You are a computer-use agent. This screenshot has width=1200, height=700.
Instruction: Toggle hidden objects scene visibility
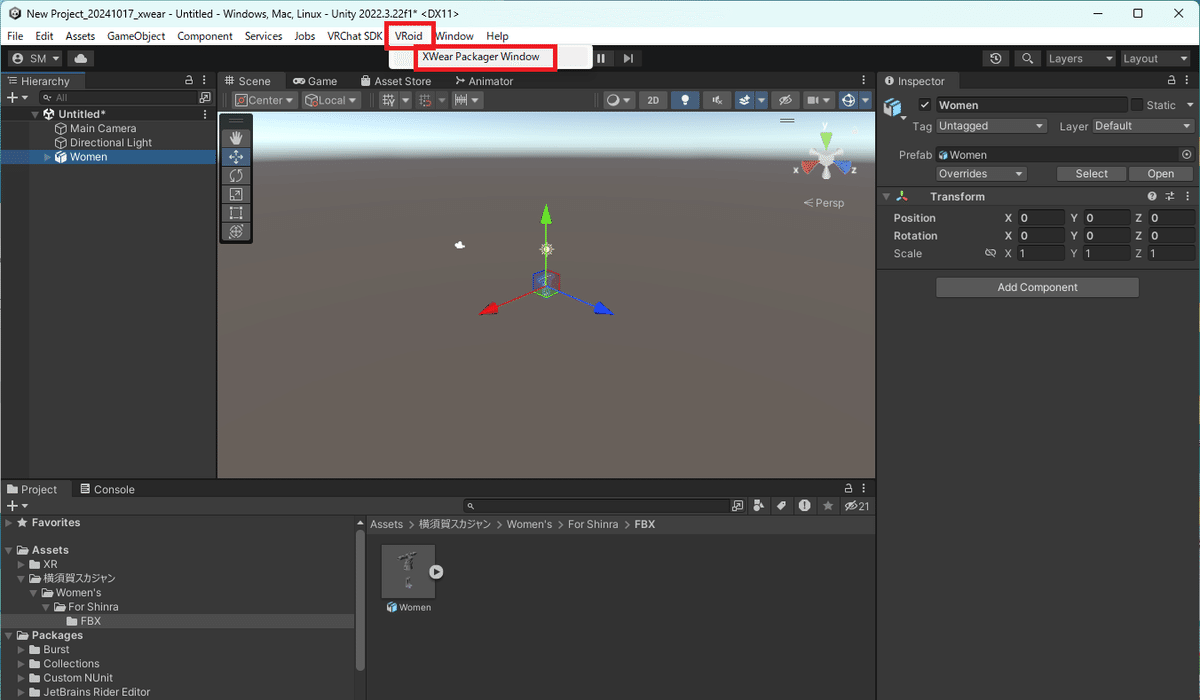[x=785, y=100]
